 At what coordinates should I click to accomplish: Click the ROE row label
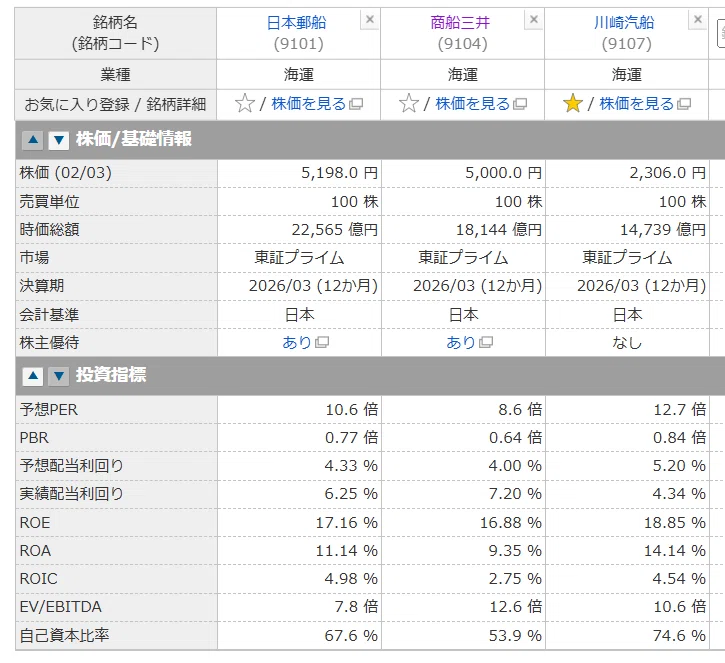35,523
